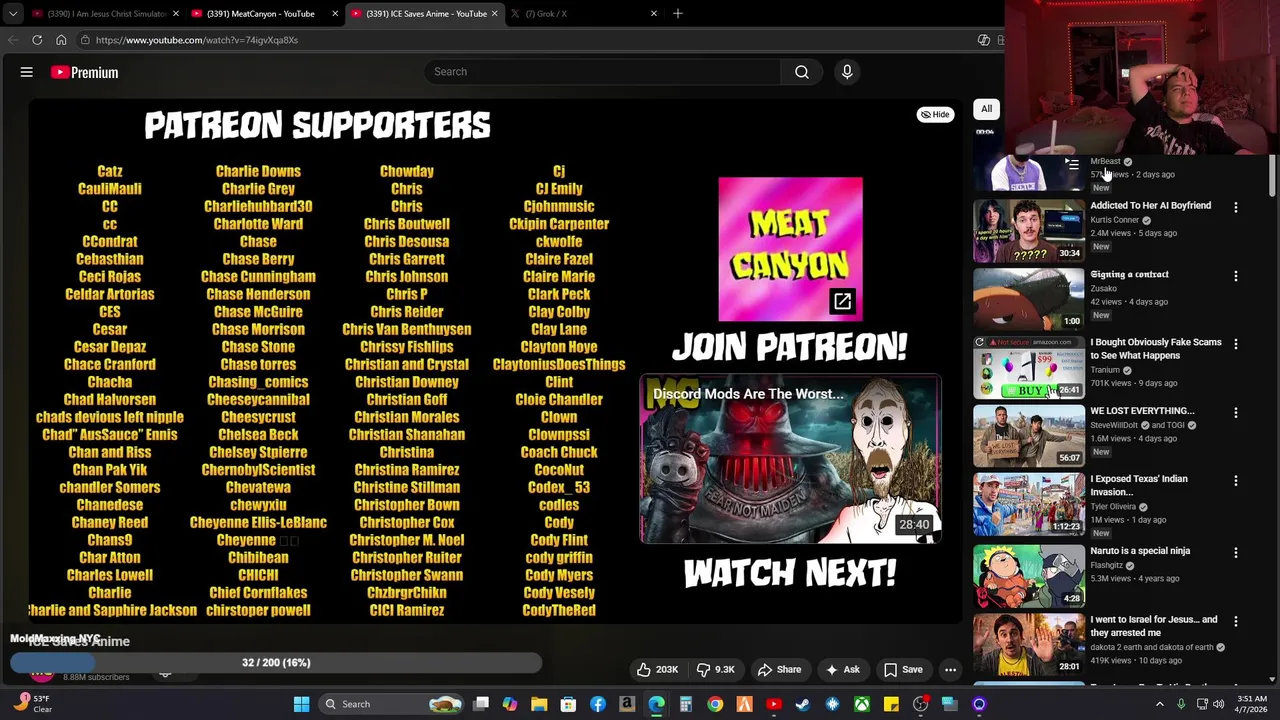This screenshot has height=720, width=1280.
Task: Switch to the Grok / X tab
Action: tap(584, 13)
